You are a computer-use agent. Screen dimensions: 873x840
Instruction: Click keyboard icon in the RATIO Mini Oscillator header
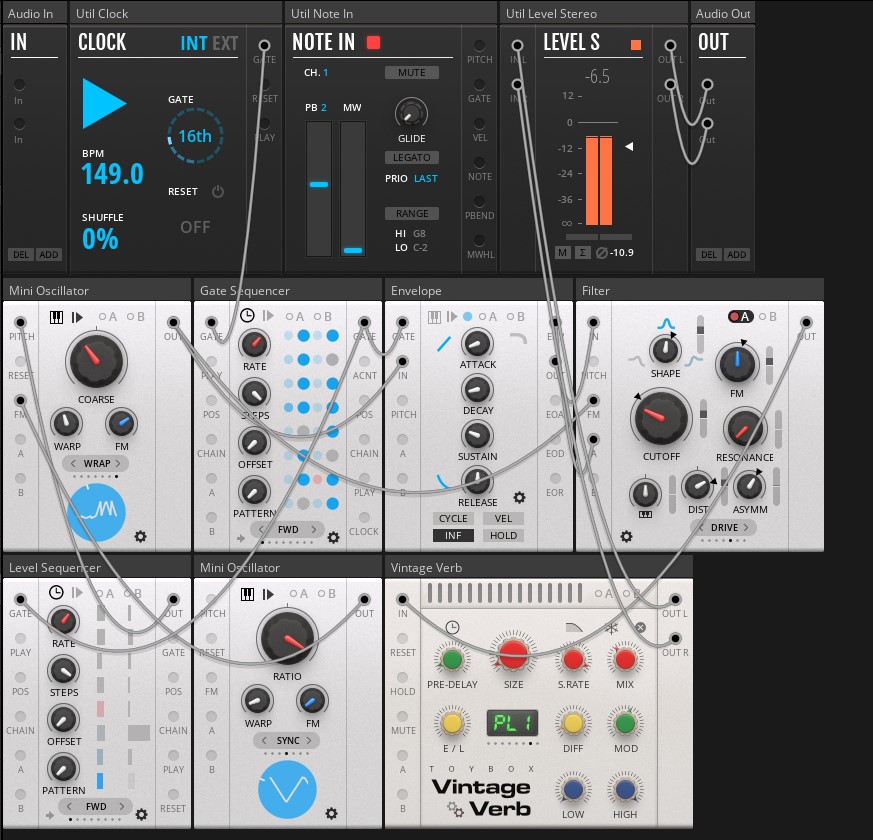click(x=247, y=594)
